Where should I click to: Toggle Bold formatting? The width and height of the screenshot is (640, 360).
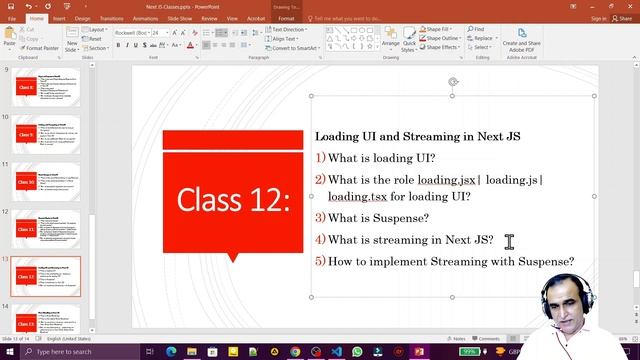point(118,45)
